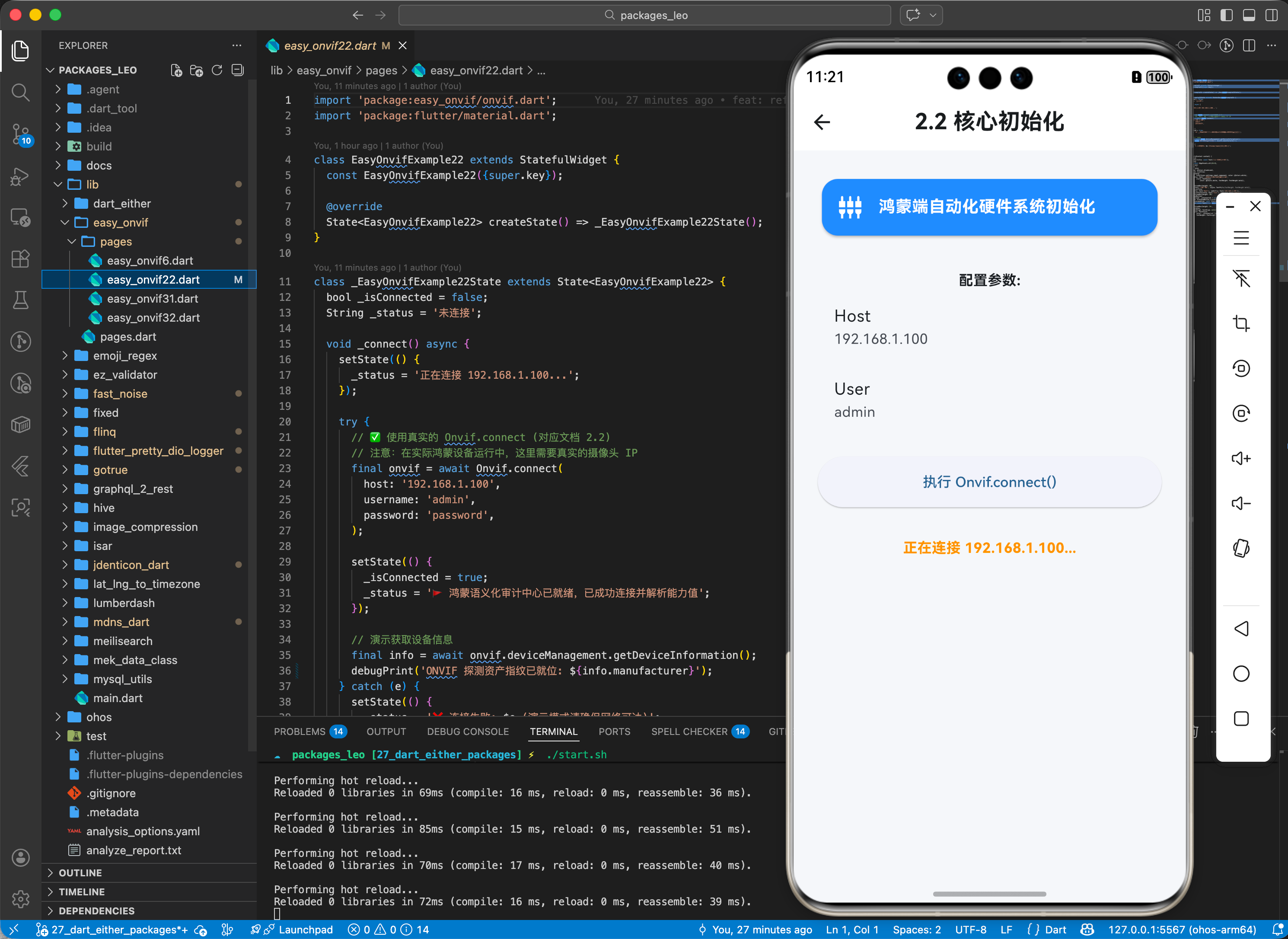Click the emulator screenshot crop icon
The image size is (1288, 939).
click(1241, 323)
